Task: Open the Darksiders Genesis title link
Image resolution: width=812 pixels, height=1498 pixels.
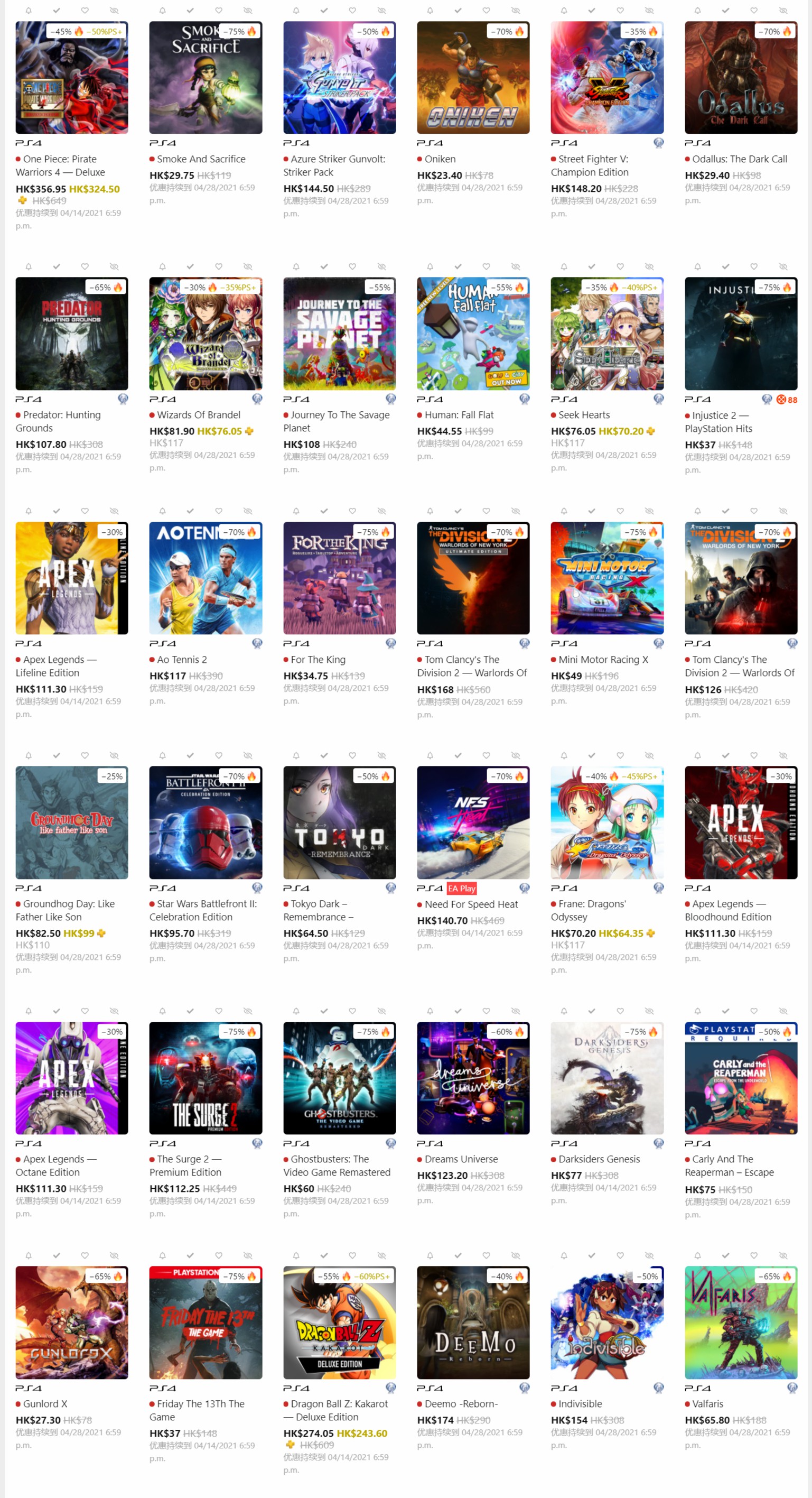Action: [599, 1159]
